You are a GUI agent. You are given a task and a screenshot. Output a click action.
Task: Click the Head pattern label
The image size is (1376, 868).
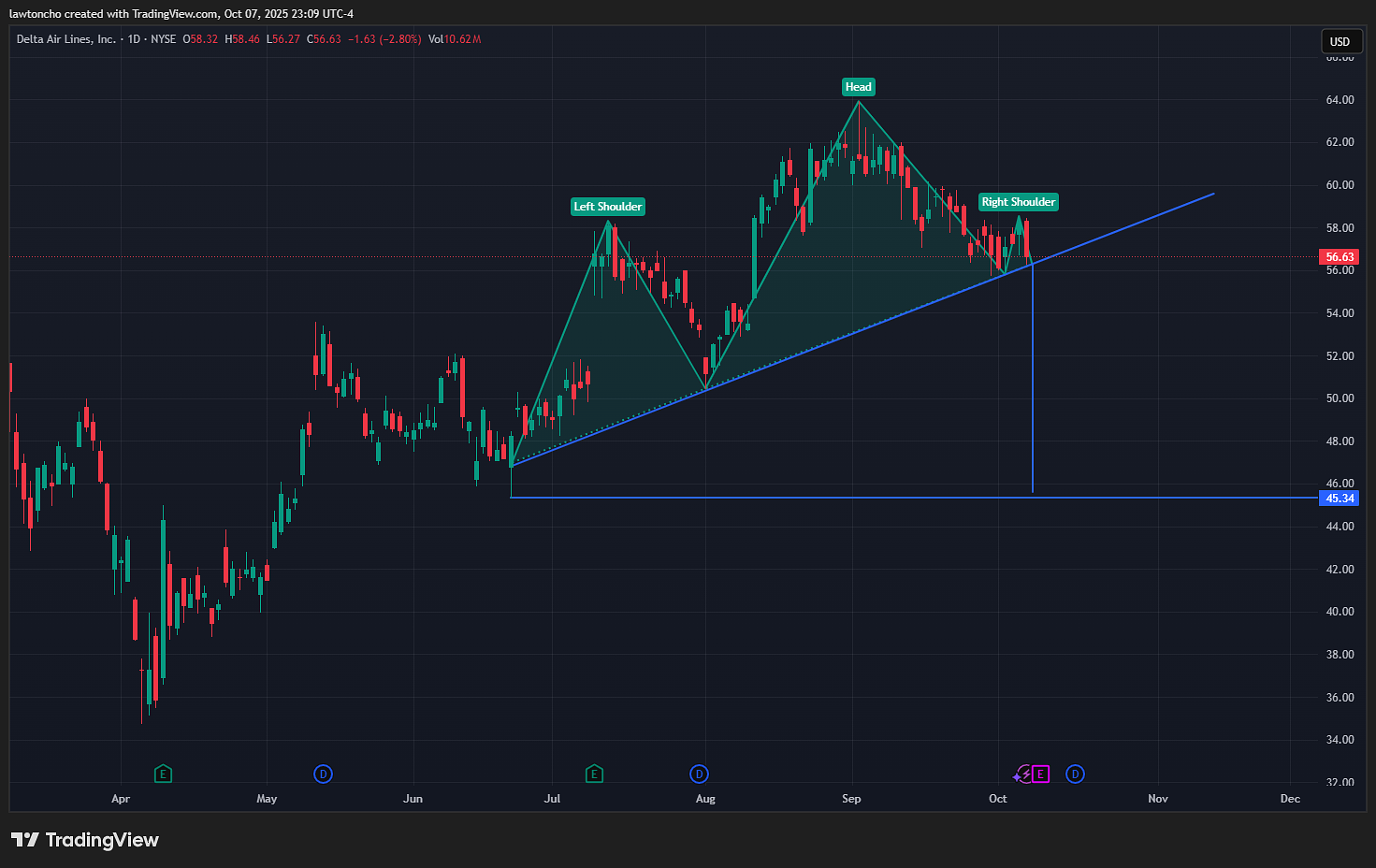pyautogui.click(x=858, y=87)
